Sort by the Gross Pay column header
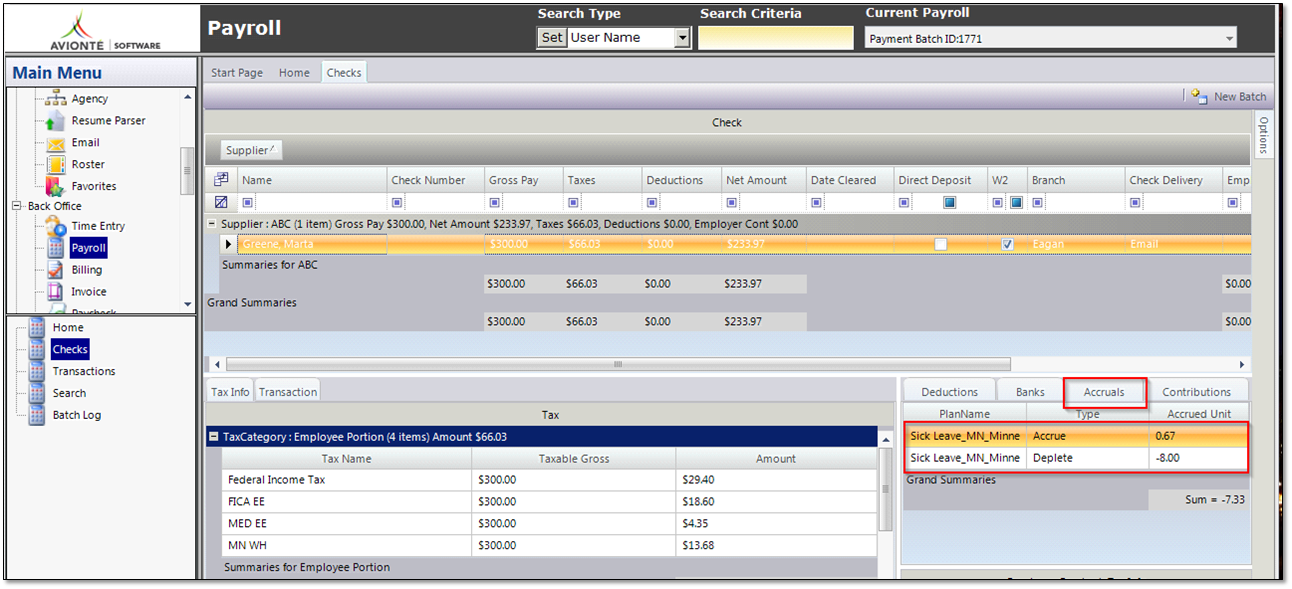This screenshot has height=589, width=1292. 524,180
